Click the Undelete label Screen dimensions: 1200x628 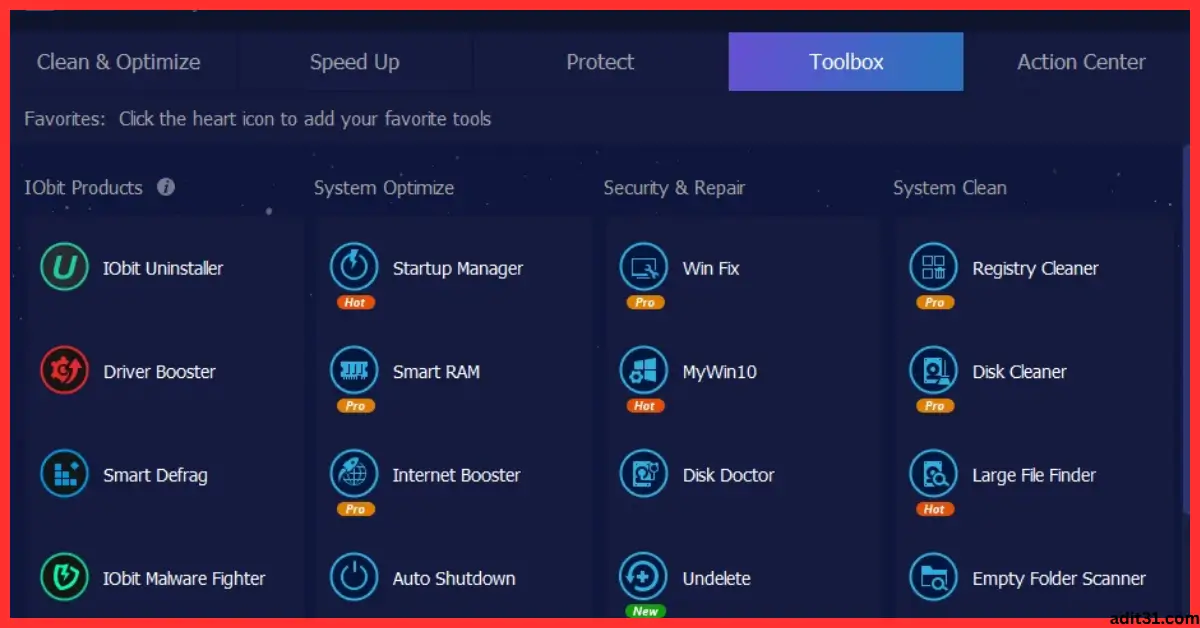[x=716, y=578]
